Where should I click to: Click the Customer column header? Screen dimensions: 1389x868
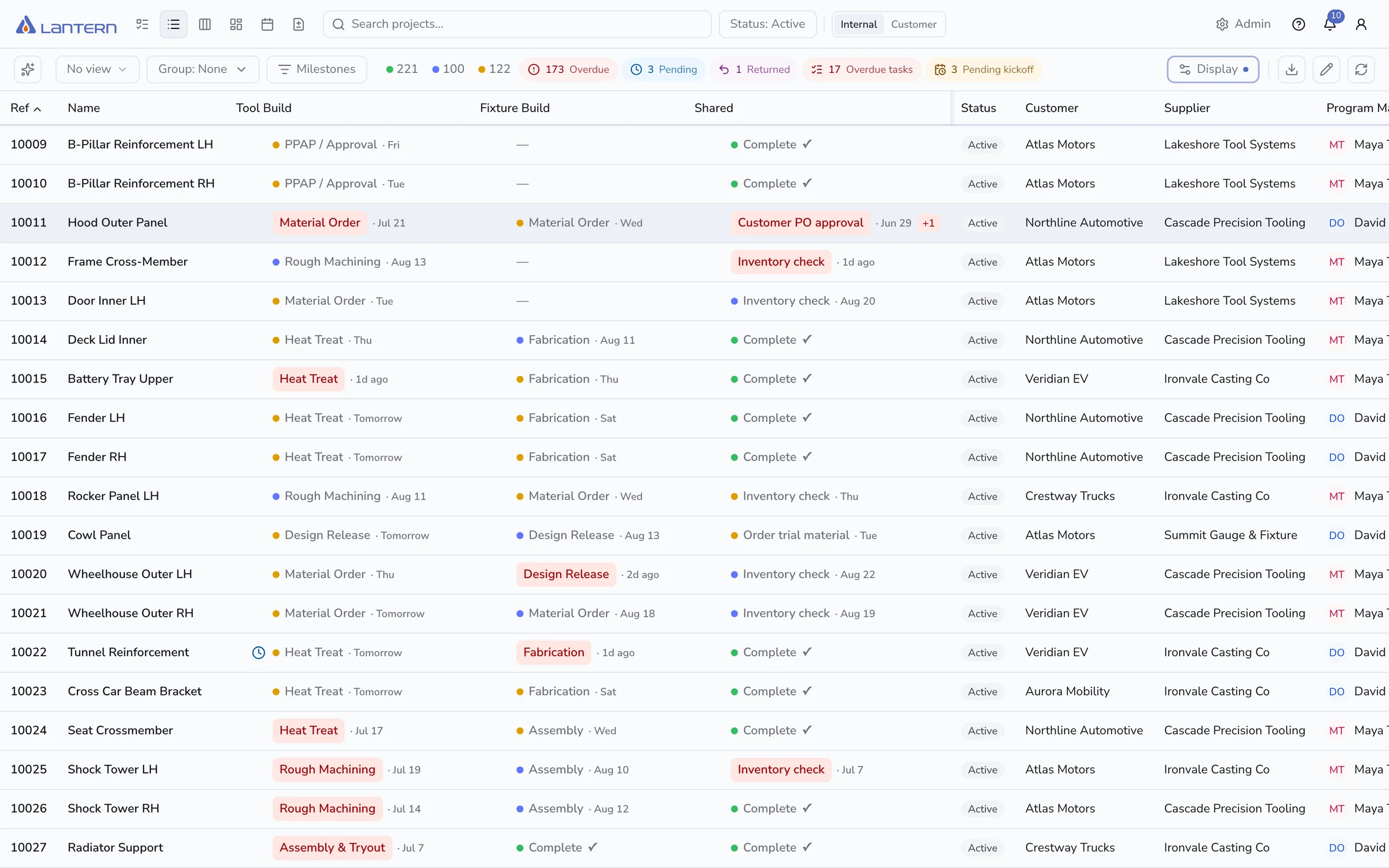tap(1052, 108)
